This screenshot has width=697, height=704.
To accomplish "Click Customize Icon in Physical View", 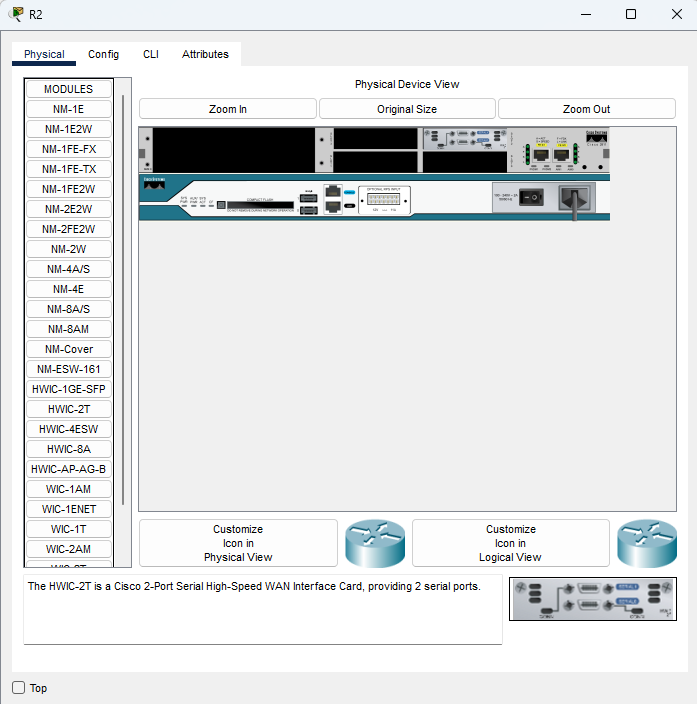I will coord(238,543).
